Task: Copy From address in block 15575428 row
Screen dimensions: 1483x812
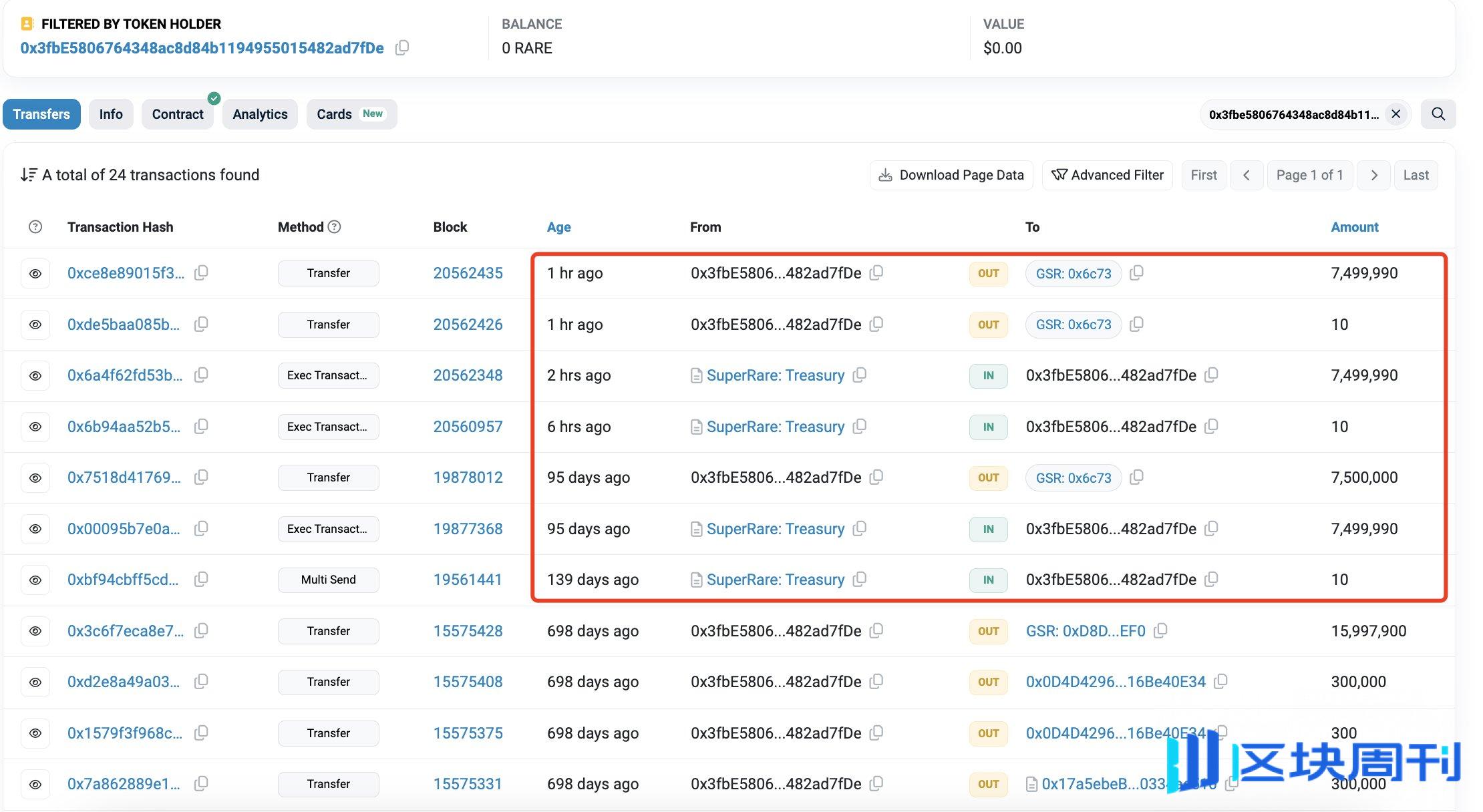Action: pyautogui.click(x=876, y=630)
